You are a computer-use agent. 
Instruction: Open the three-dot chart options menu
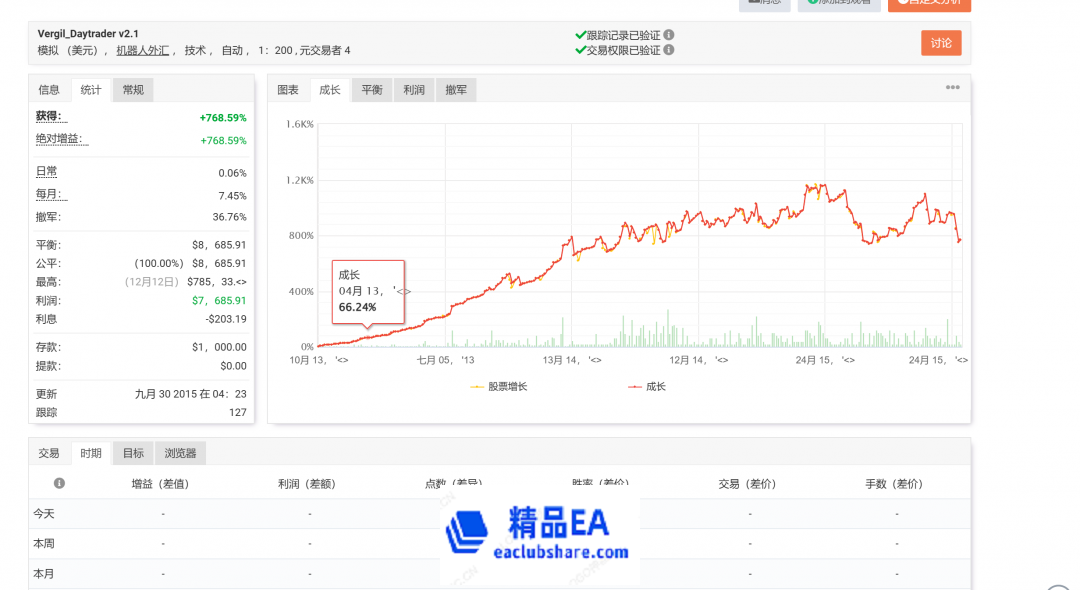pos(953,87)
